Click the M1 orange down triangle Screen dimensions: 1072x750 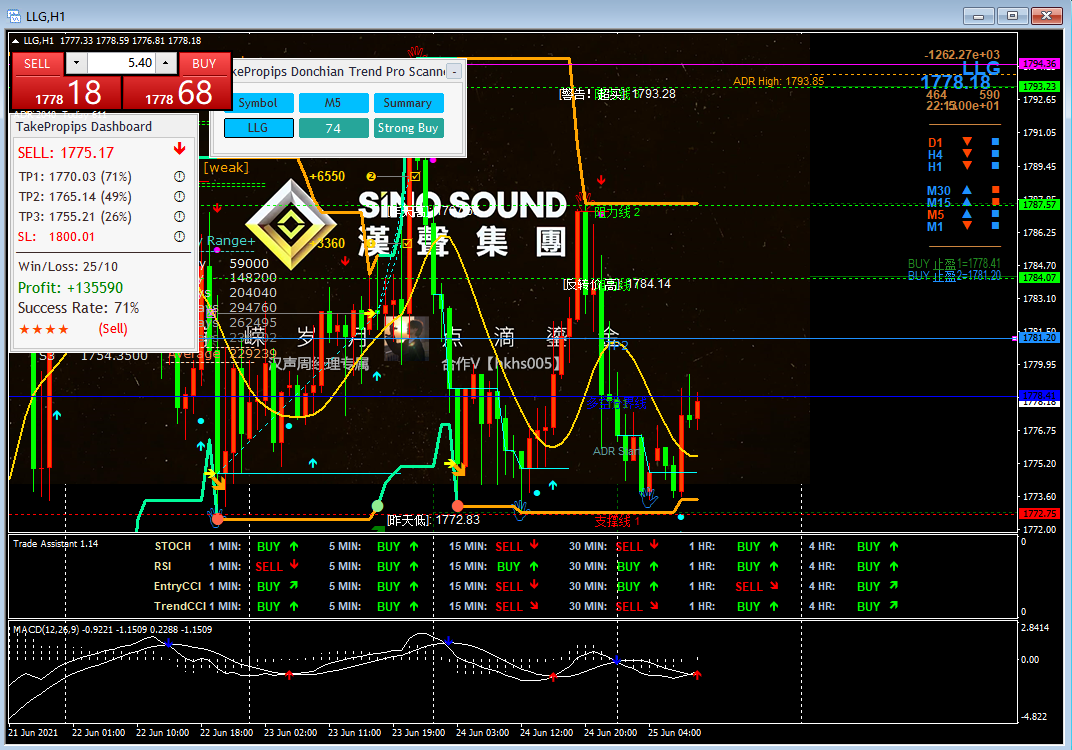(967, 226)
